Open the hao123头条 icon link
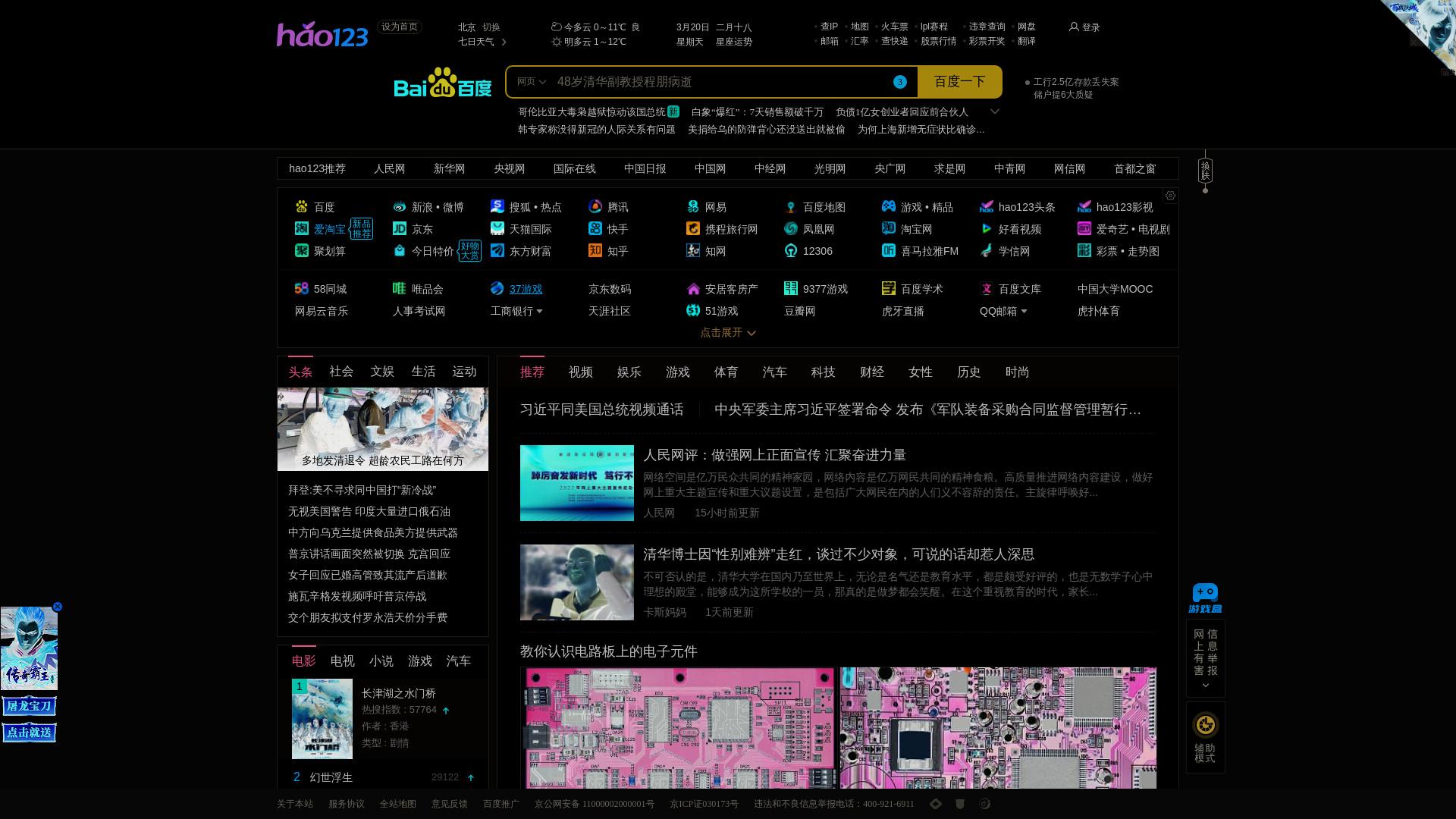Image resolution: width=1456 pixels, height=819 pixels. pos(987,207)
